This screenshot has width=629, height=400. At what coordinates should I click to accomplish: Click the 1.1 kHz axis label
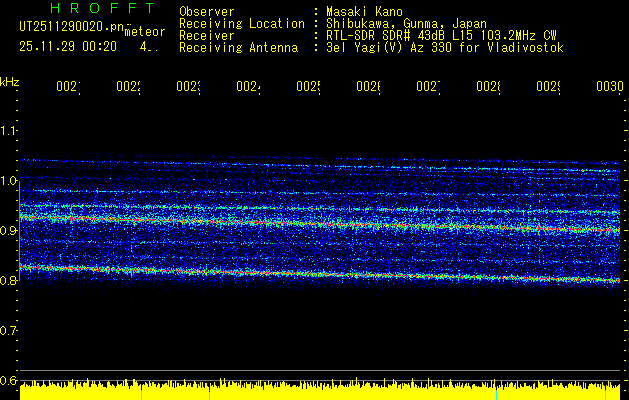8,130
